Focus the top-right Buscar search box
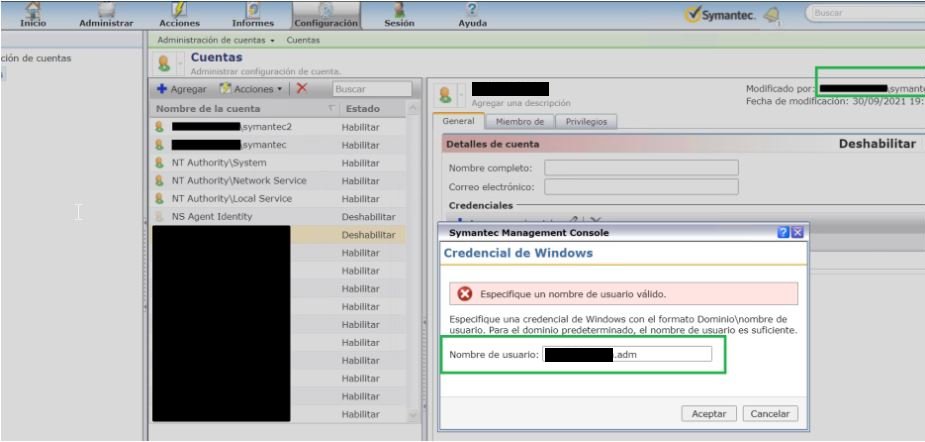The image size is (925, 442). [x=867, y=13]
